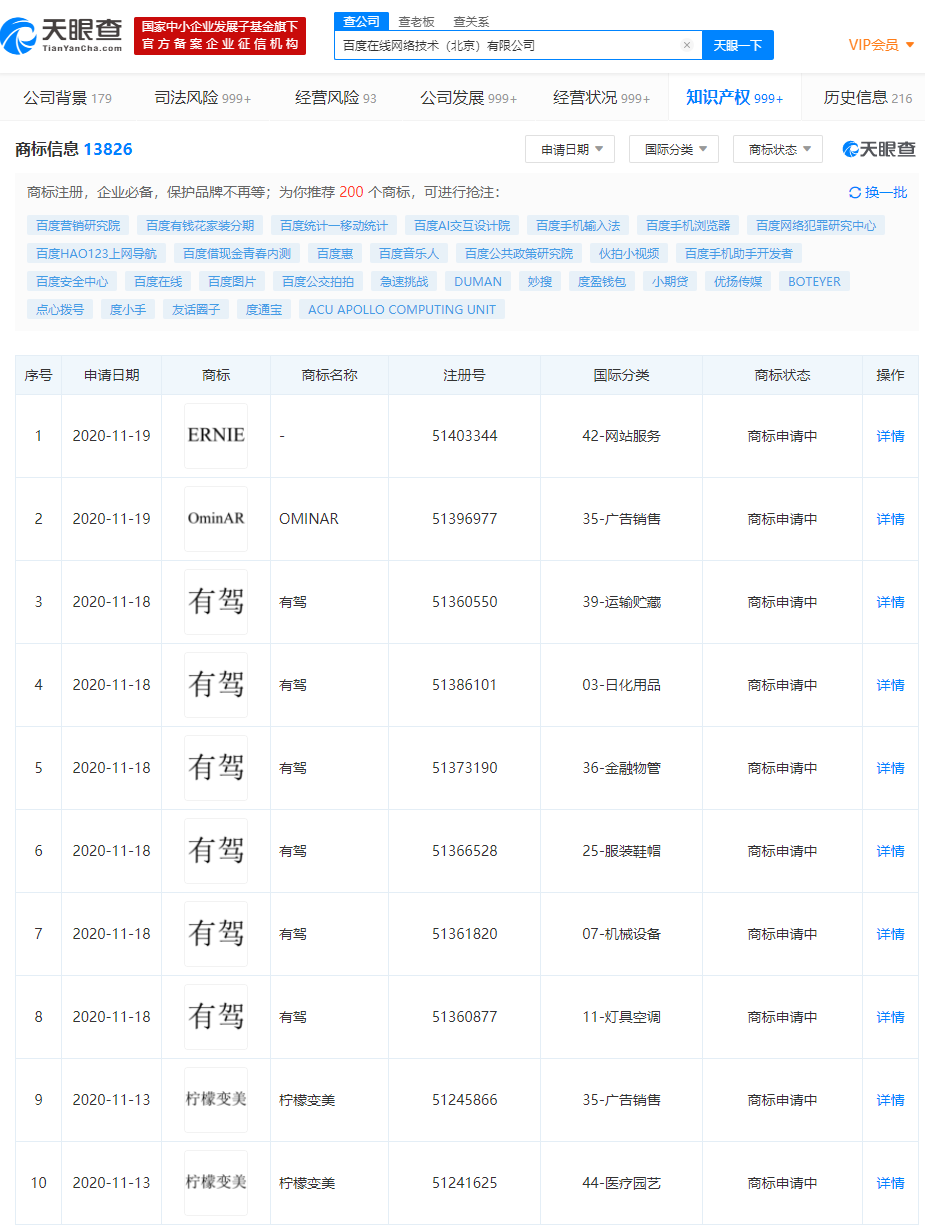Select 百度手机浏览器 tag

pyautogui.click(x=688, y=226)
